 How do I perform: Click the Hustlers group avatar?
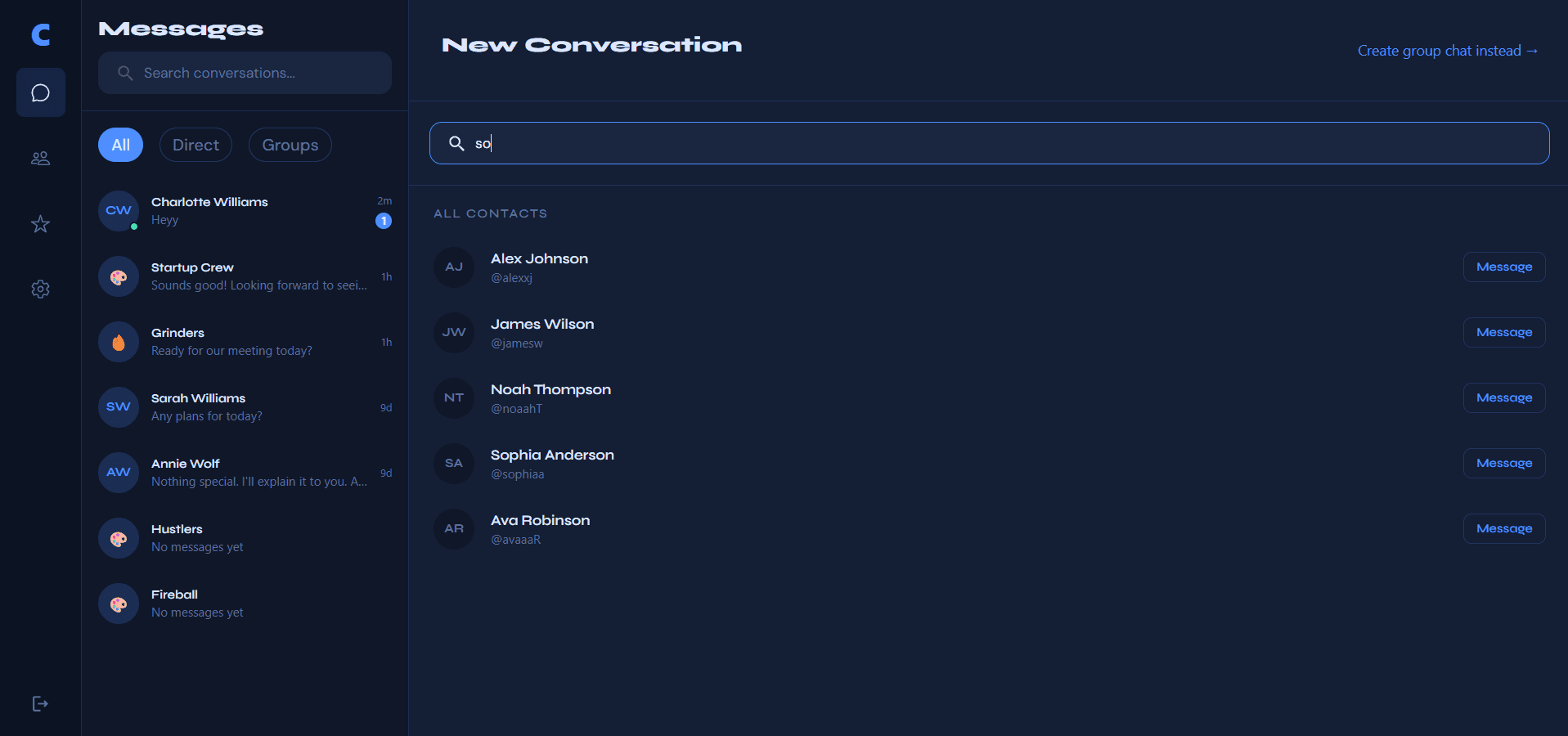point(119,538)
